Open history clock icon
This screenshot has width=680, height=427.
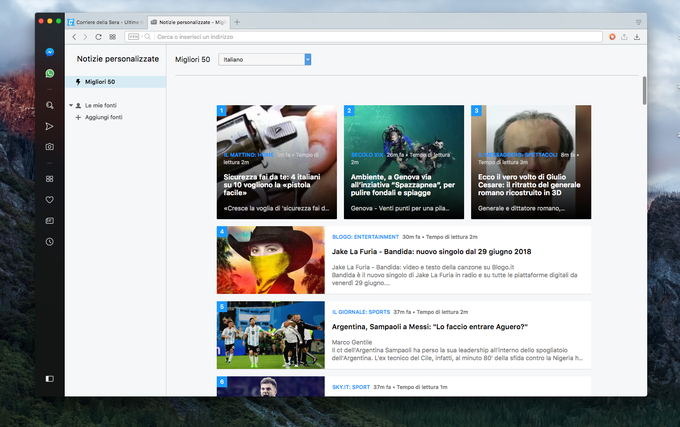(x=50, y=241)
